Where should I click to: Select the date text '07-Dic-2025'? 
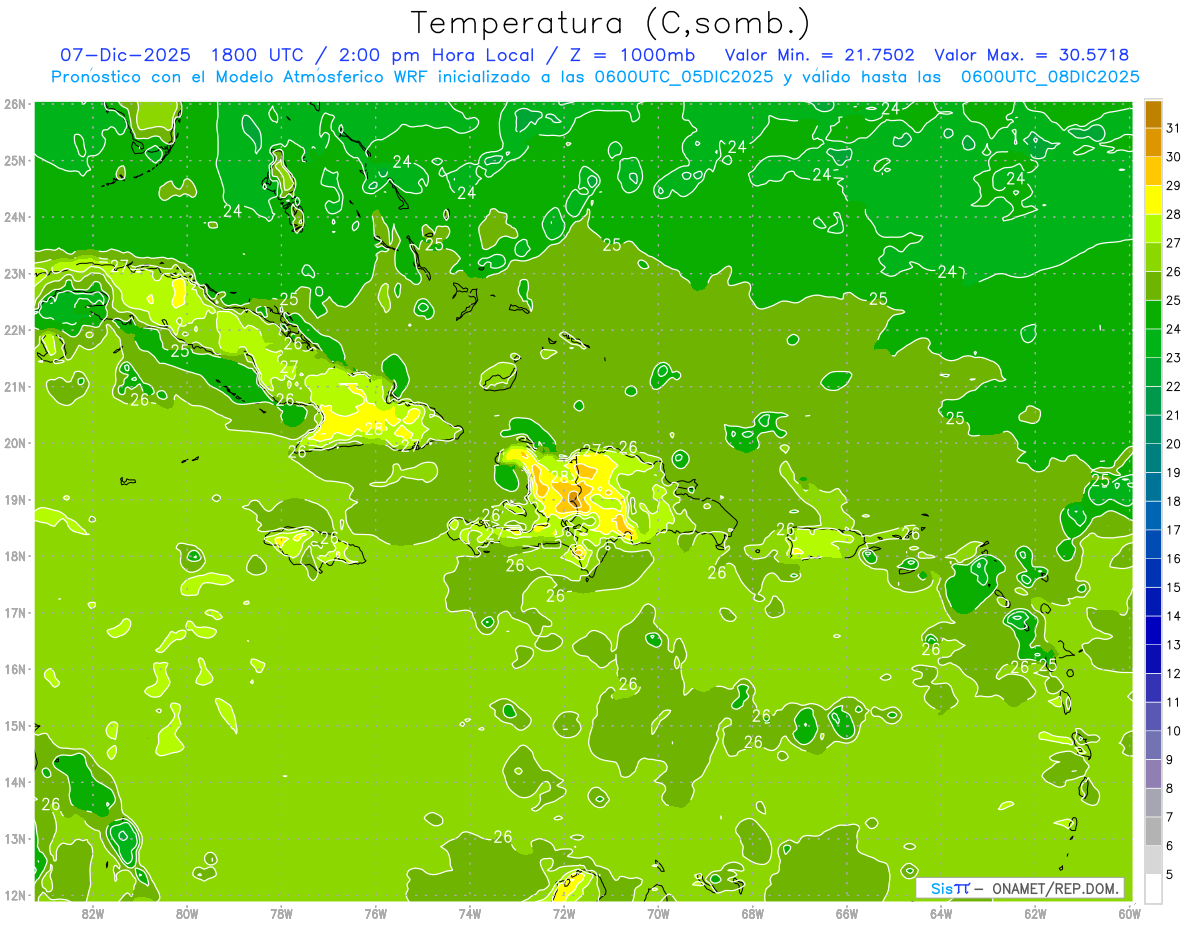[127, 55]
